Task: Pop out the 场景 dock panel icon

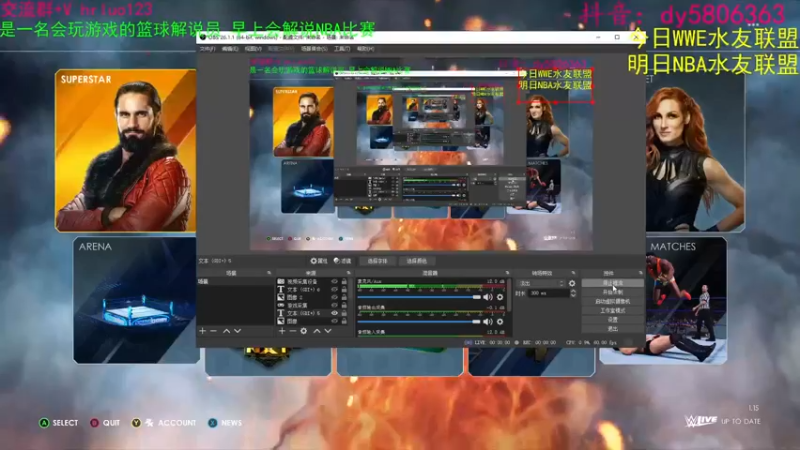Action: (x=269, y=273)
